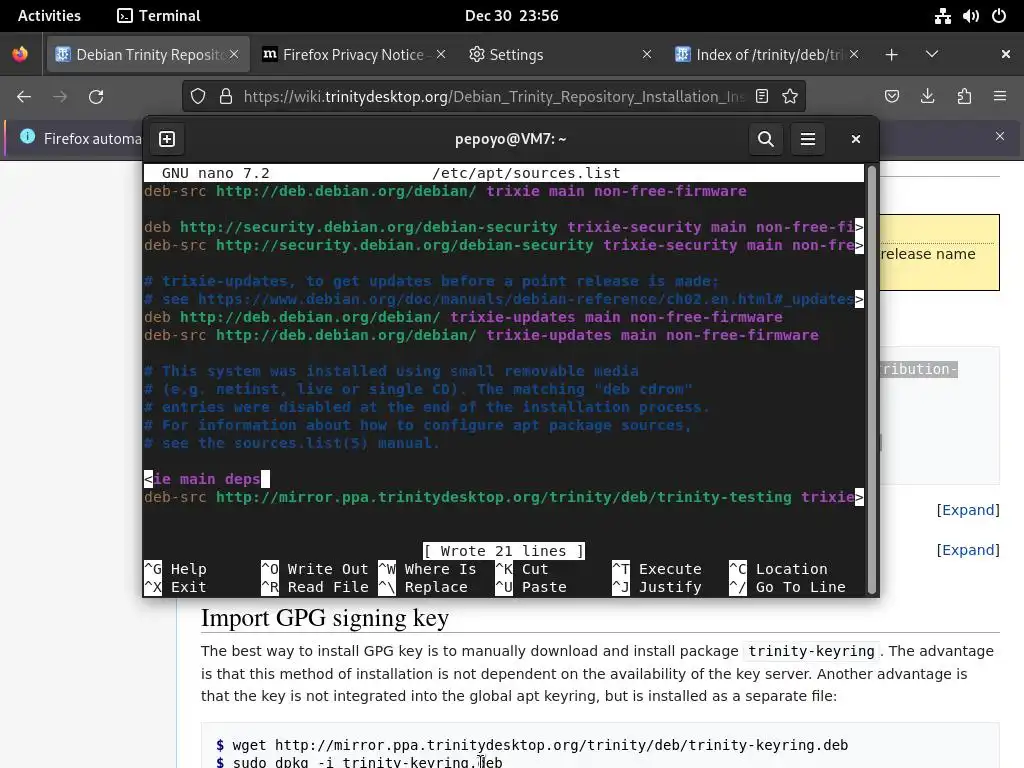Open the clock and calendar at Dec 30 23:56
This screenshot has width=1024, height=768.
point(511,16)
